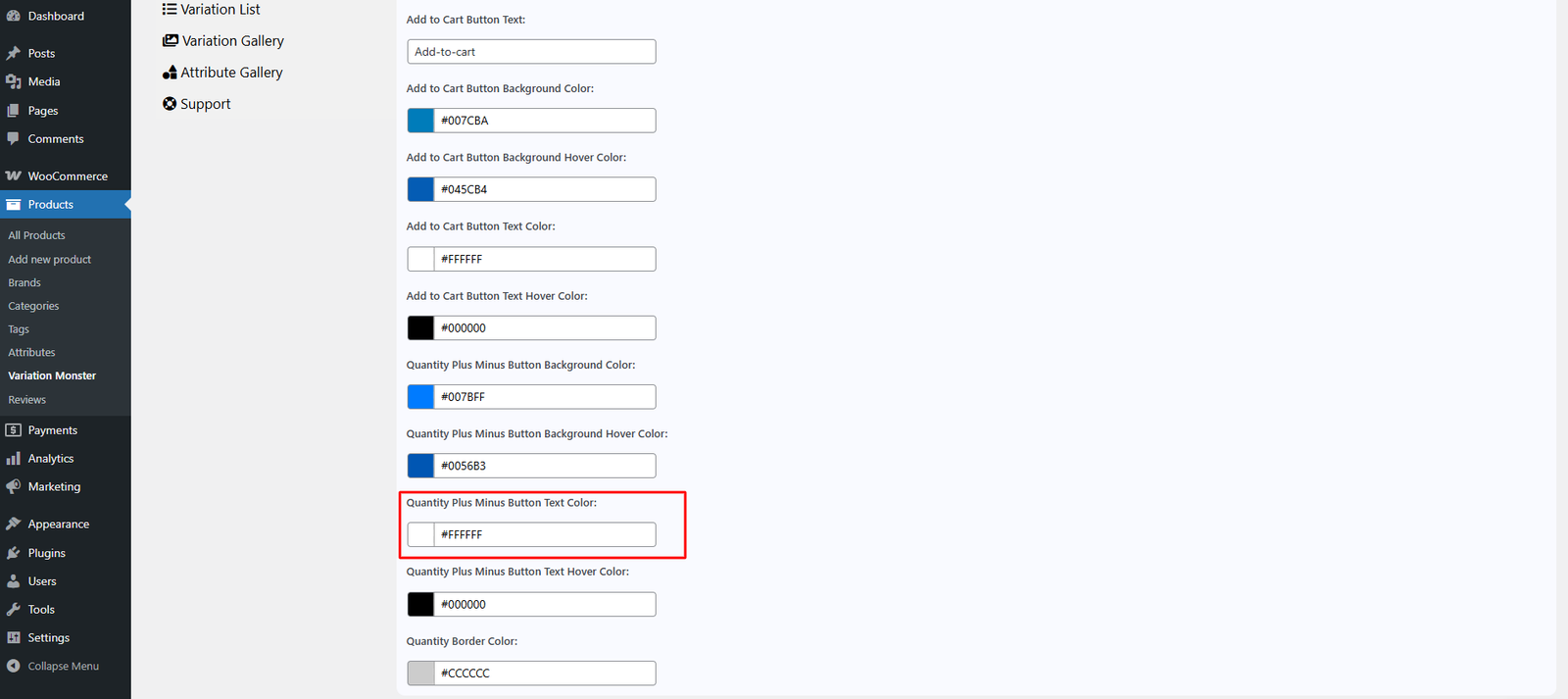Screen dimensions: 1568x699
Task: Open the Variation Gallery tab
Action: [223, 41]
